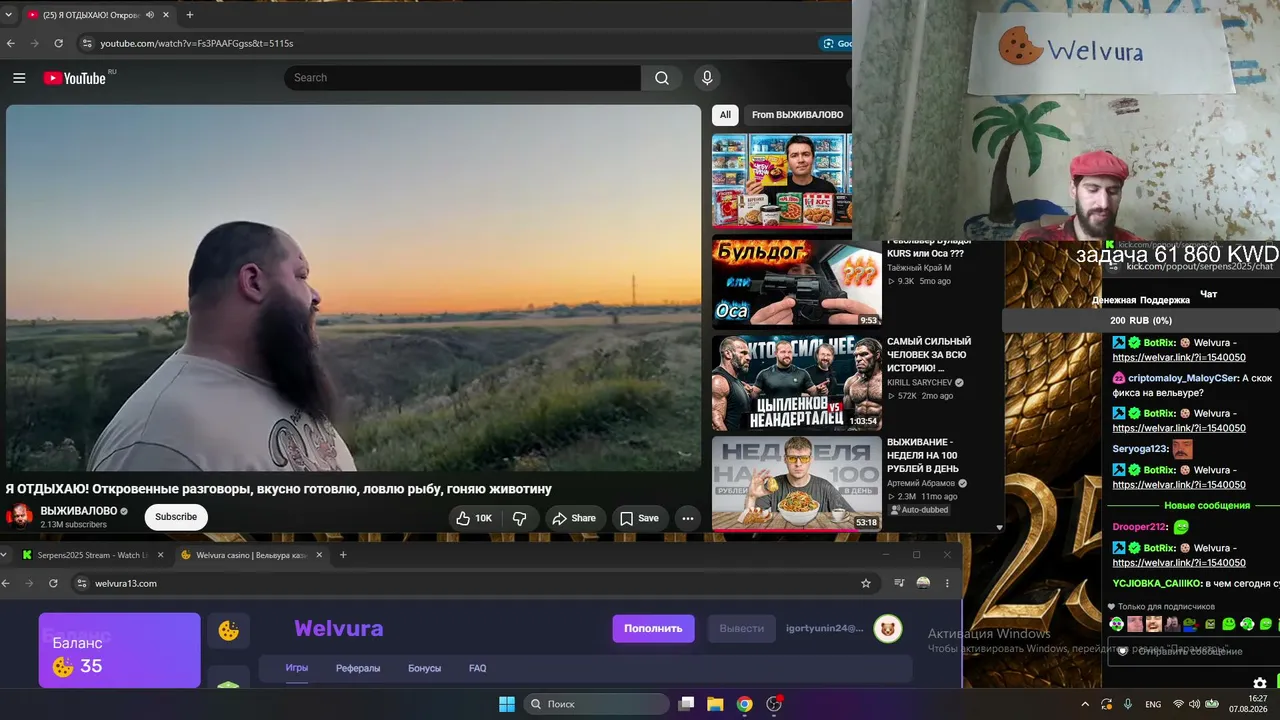Open the ВЫЖИВАЛОВО channel avatar
The image size is (1280, 720).
point(20,517)
